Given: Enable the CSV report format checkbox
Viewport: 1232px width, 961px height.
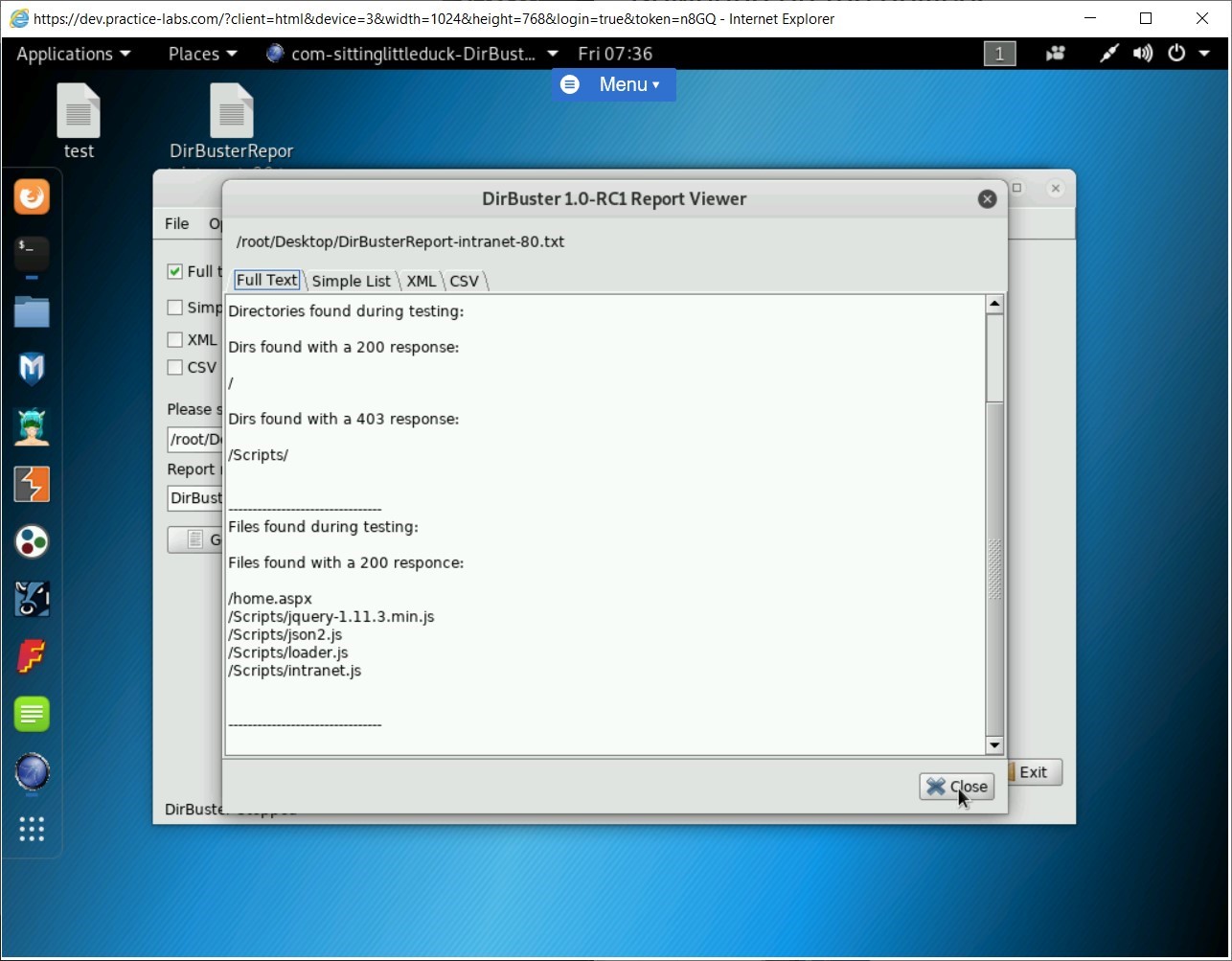Looking at the screenshot, I should click(x=175, y=367).
